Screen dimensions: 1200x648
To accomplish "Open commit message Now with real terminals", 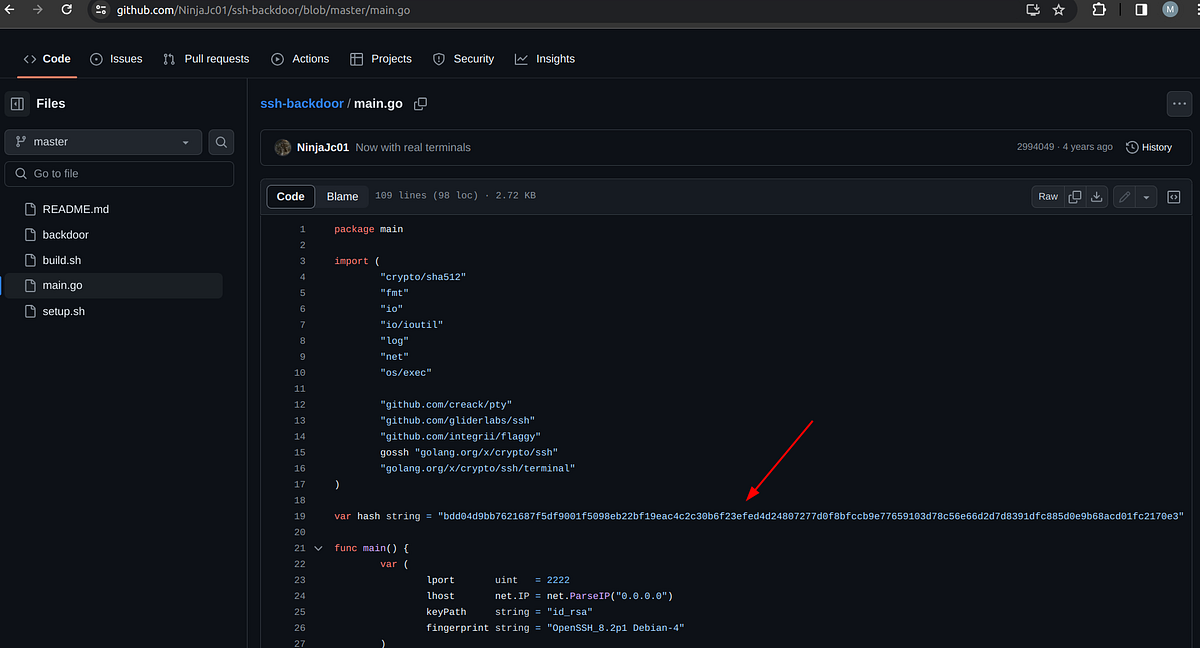I will pos(413,147).
